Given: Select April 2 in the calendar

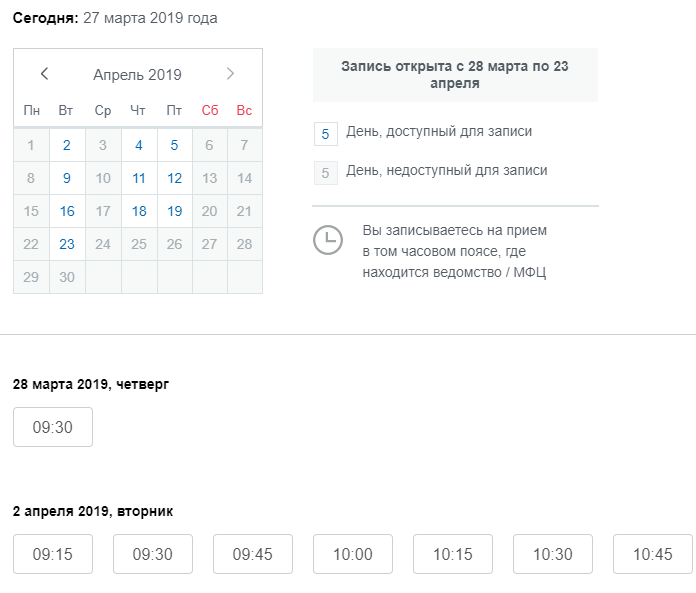Looking at the screenshot, I should 67,145.
